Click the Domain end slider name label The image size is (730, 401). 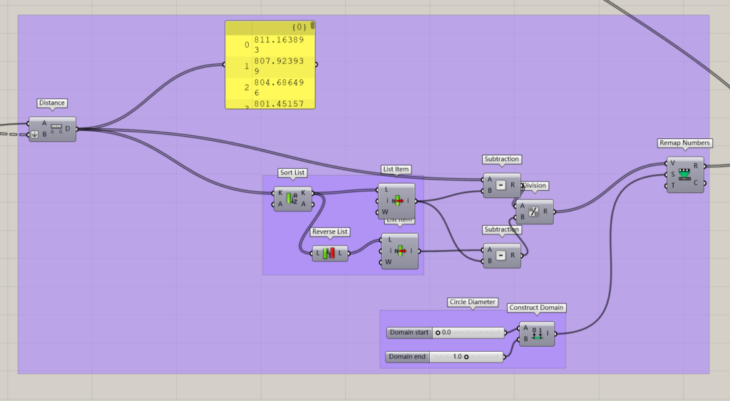(x=408, y=357)
